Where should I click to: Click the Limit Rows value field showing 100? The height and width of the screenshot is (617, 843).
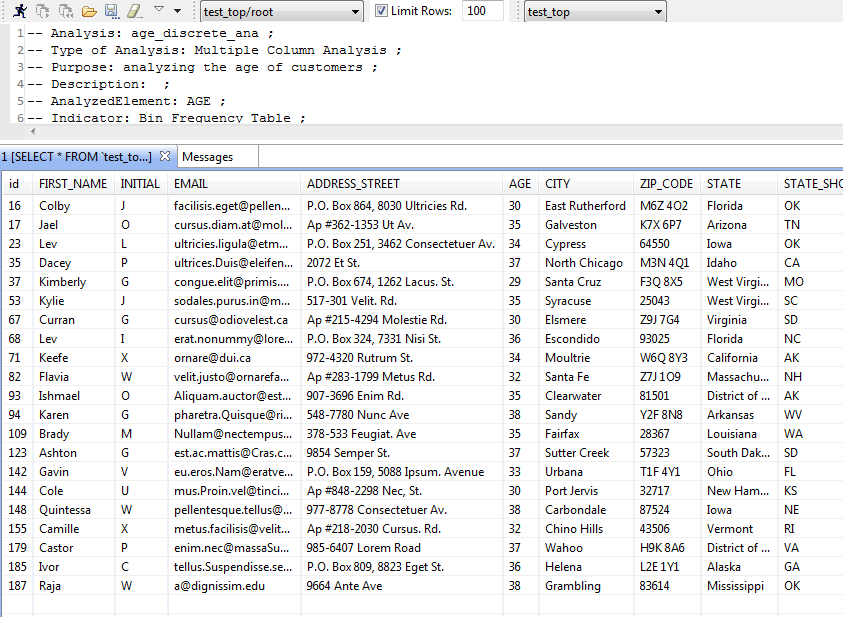[x=477, y=11]
